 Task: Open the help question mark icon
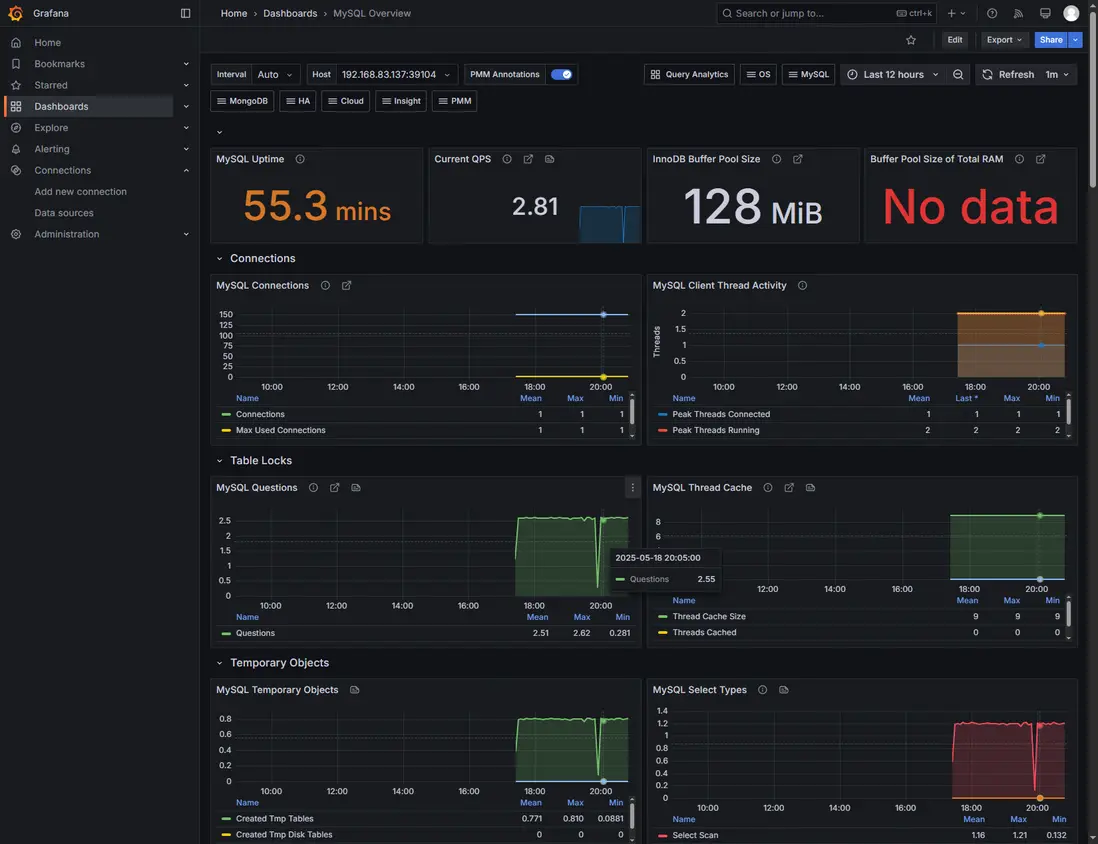tap(992, 13)
